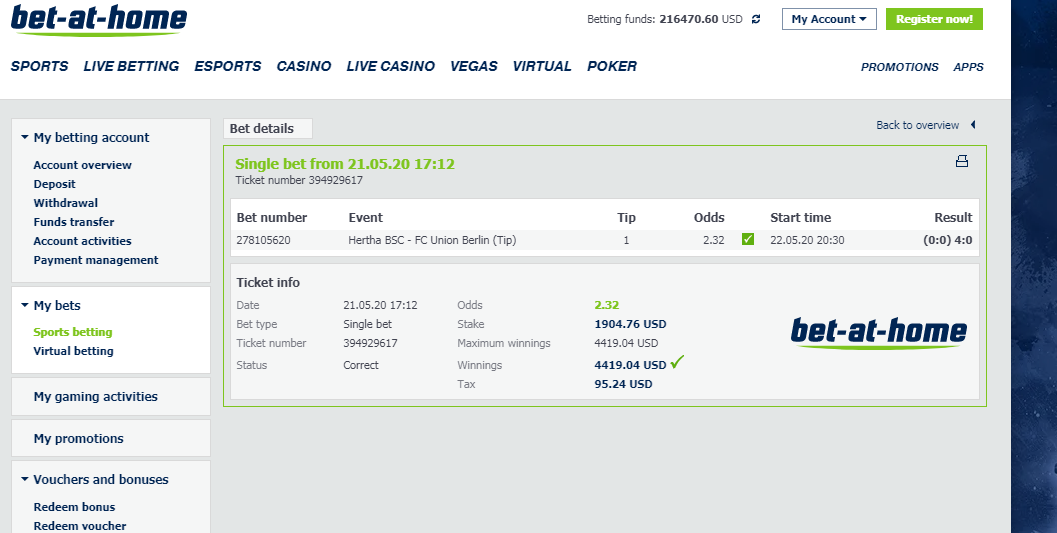Click Back to overview link
This screenshot has height=533, width=1057.
coord(917,125)
